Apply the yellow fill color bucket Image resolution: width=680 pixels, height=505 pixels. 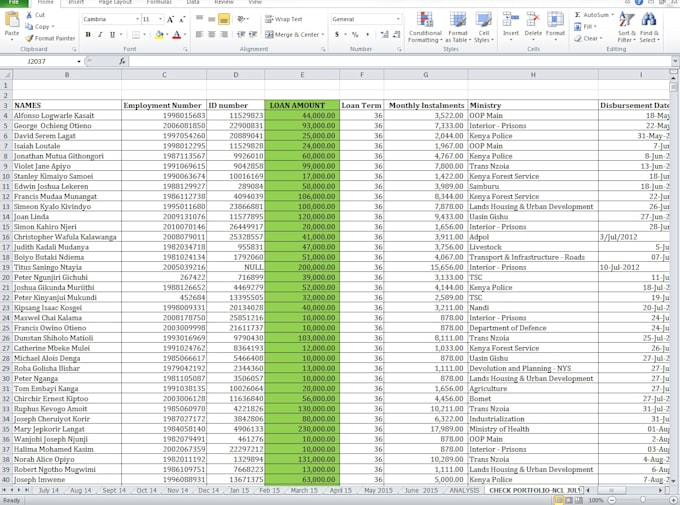point(159,35)
